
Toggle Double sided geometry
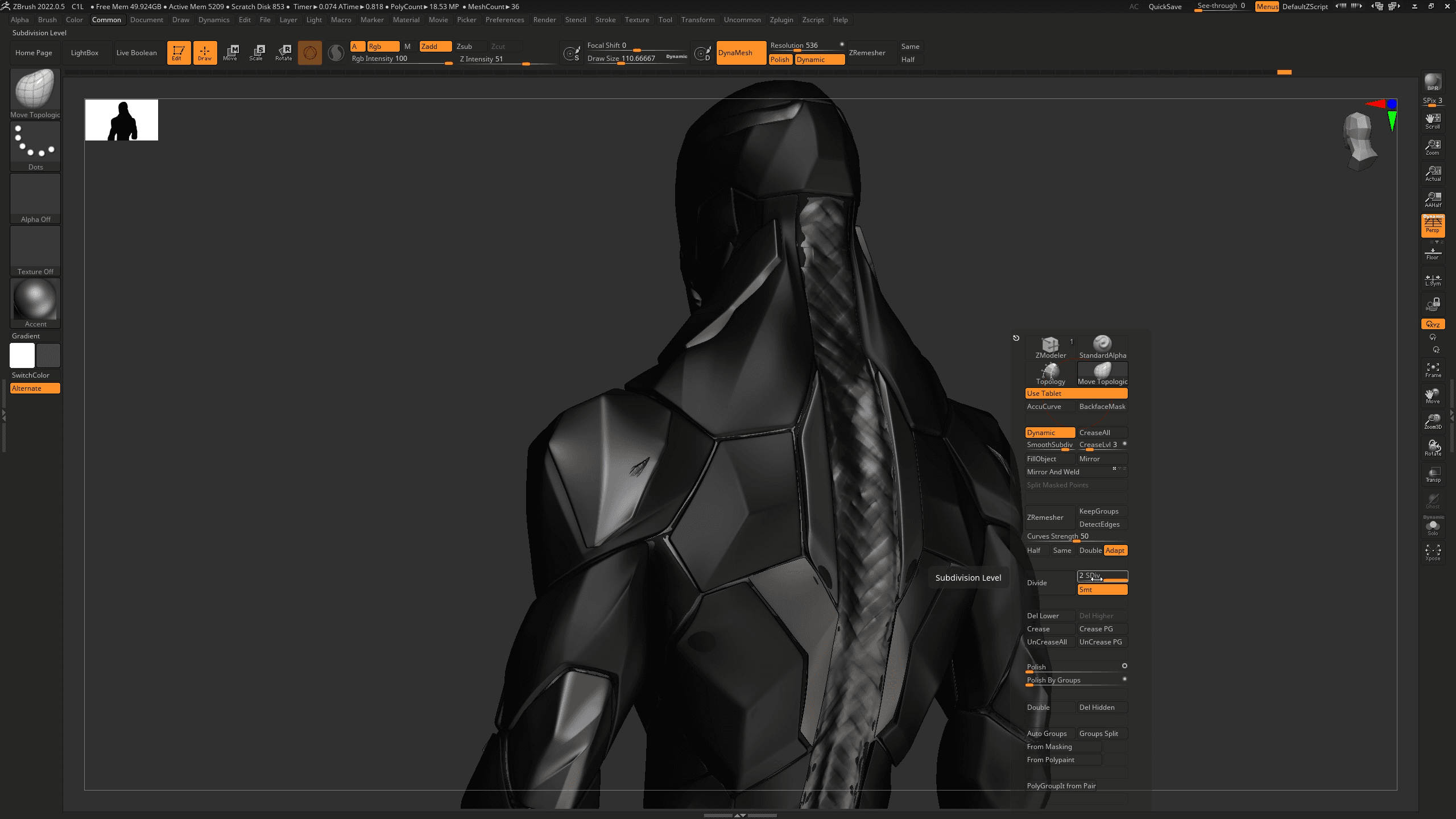coord(1038,707)
